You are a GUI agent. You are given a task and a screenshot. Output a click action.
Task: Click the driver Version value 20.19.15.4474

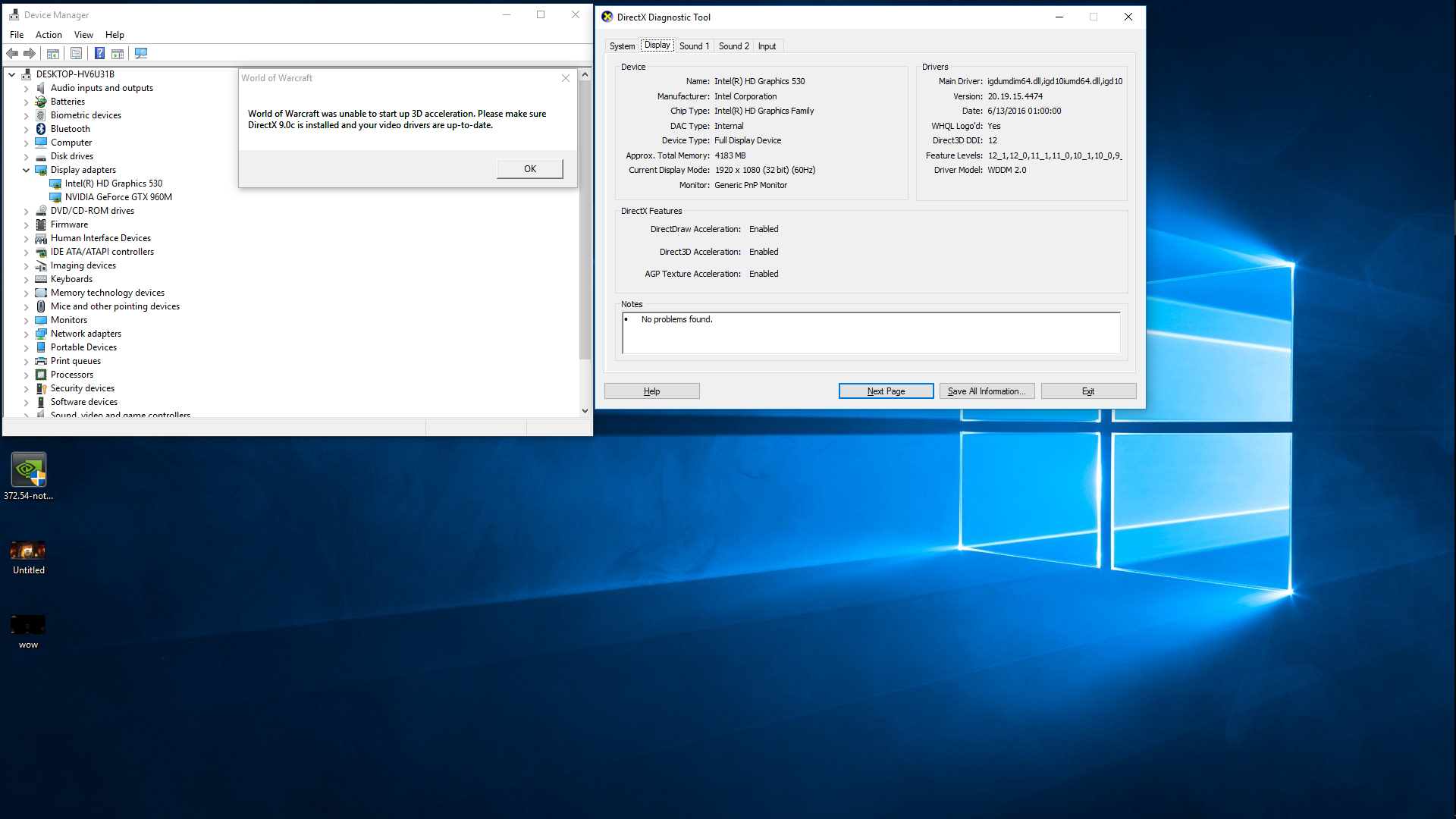coord(1015,96)
